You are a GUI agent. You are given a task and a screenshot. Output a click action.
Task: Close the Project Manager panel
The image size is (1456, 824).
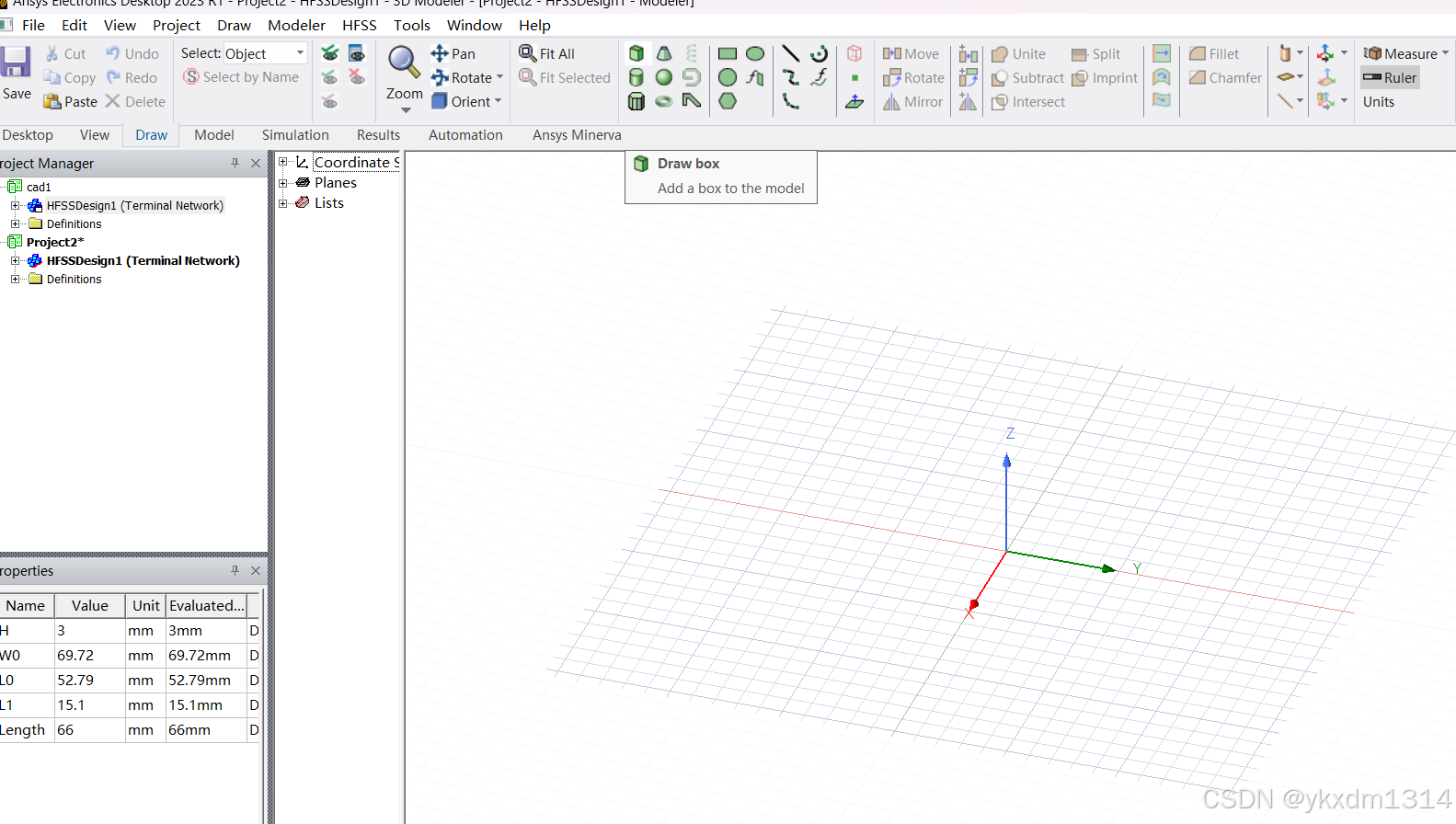pyautogui.click(x=256, y=163)
